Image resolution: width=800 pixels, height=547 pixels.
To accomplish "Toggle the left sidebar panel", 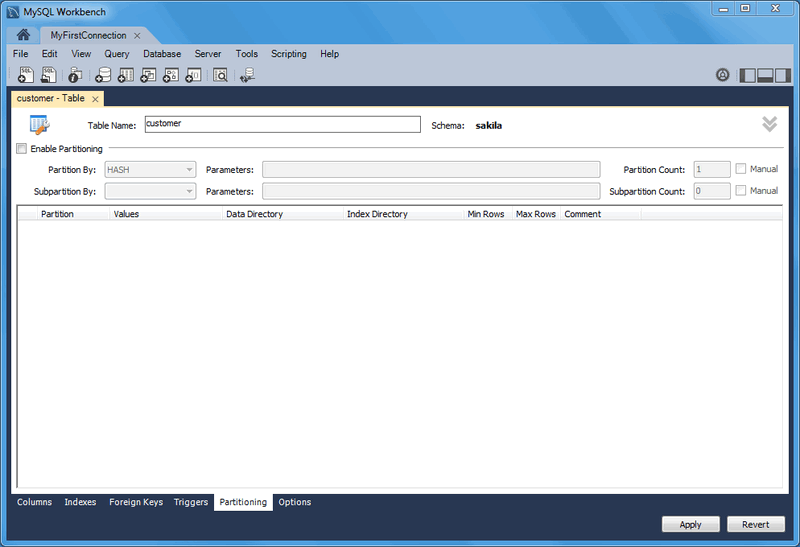I will pyautogui.click(x=747, y=76).
